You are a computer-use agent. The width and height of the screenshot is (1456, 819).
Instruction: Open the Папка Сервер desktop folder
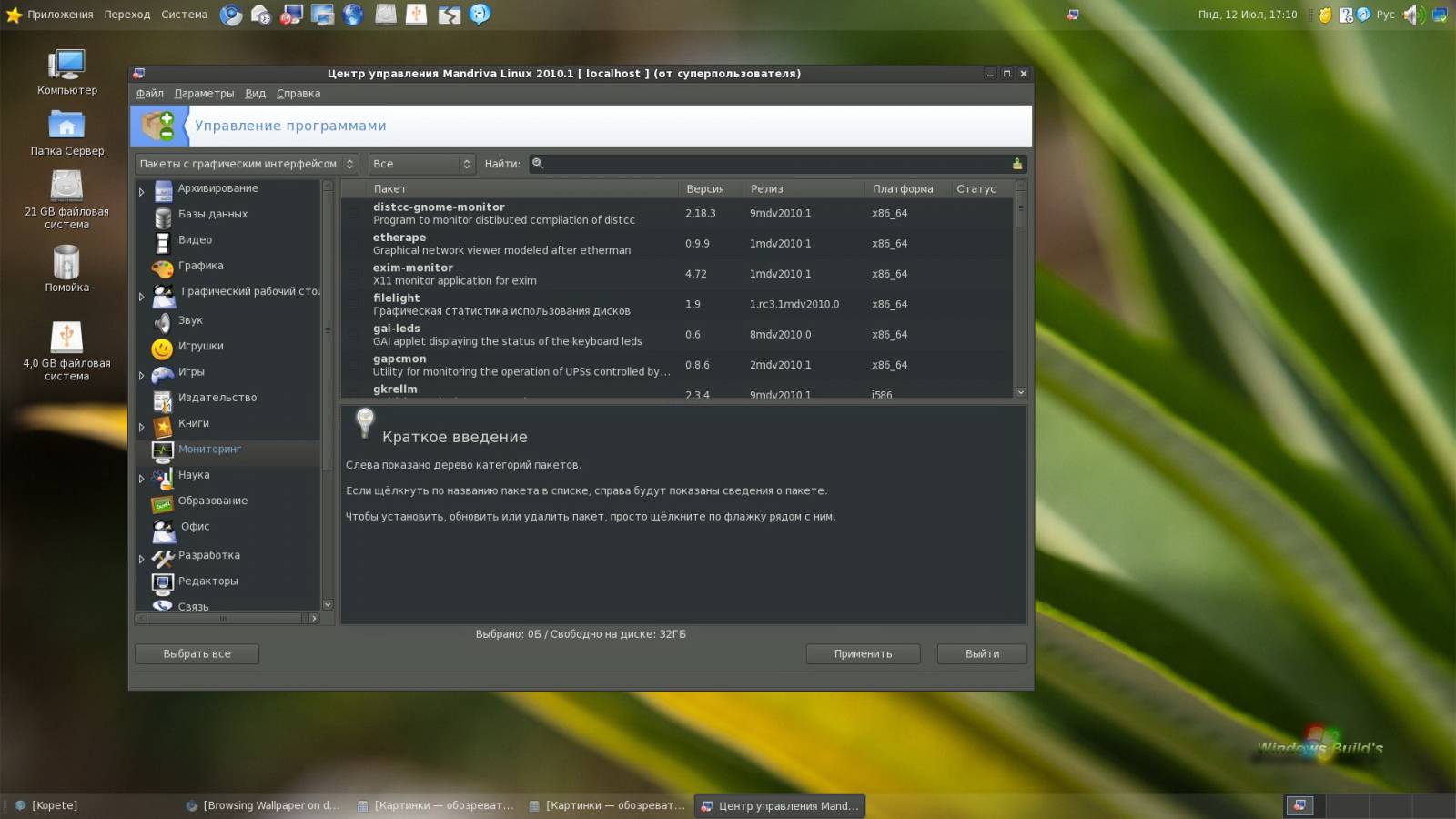tap(66, 126)
